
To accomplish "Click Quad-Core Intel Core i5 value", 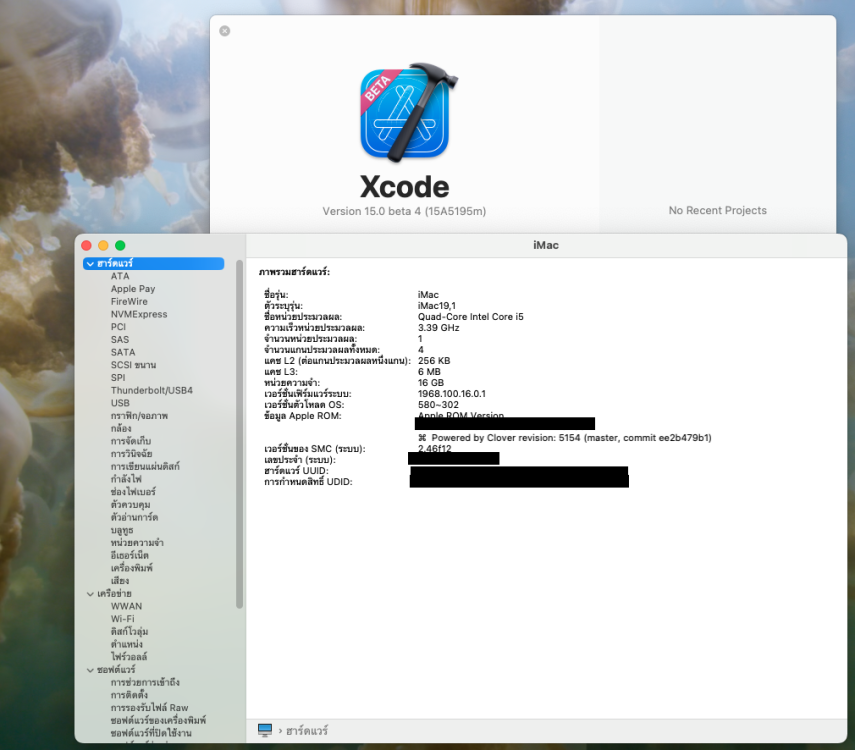I will pyautogui.click(x=471, y=316).
